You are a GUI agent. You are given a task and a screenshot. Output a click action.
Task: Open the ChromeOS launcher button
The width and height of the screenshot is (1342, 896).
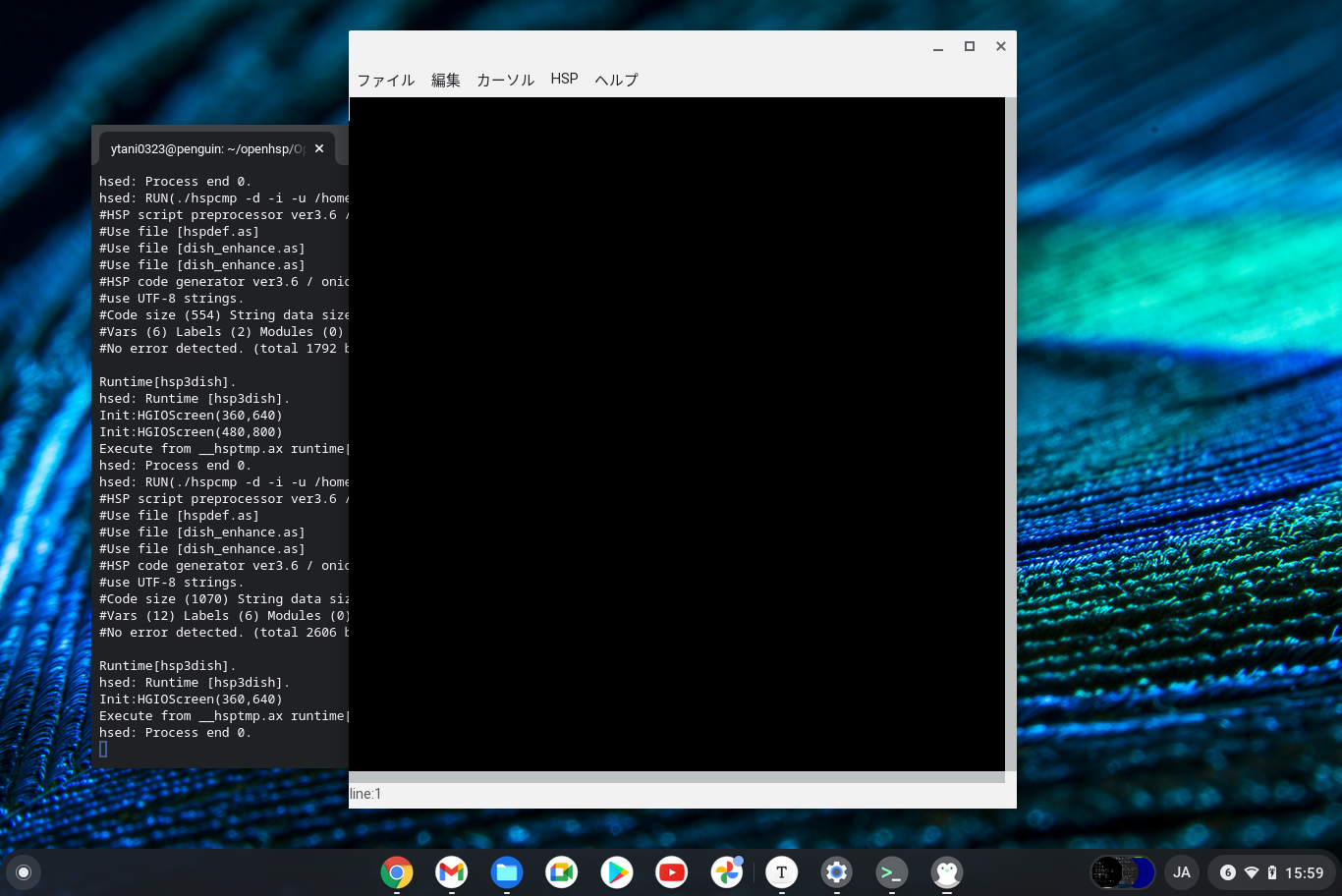tap(24, 872)
